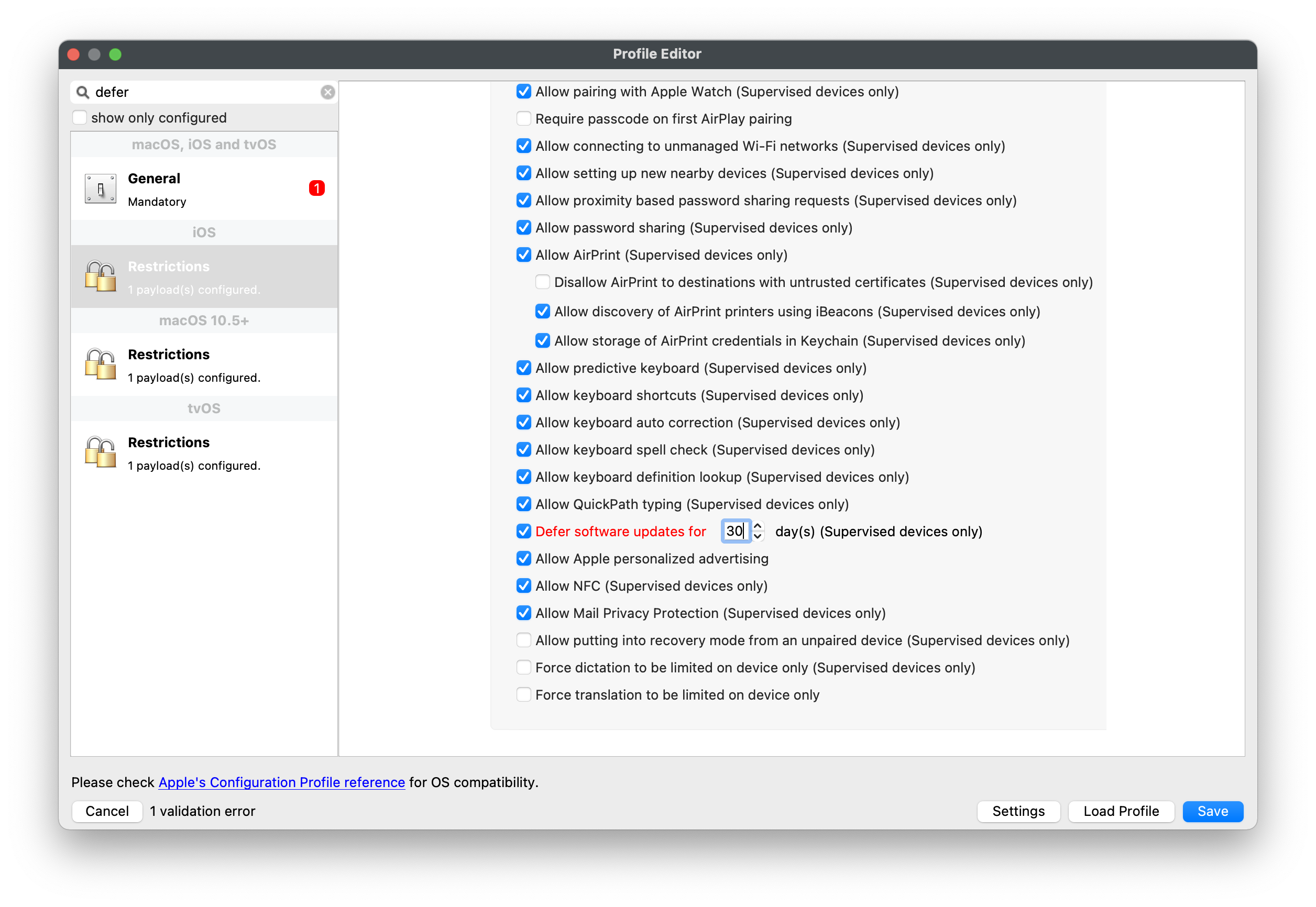Enable Disallow AirPrint to untrusted certificates
Screen dimensions: 1316x907
coord(542,282)
